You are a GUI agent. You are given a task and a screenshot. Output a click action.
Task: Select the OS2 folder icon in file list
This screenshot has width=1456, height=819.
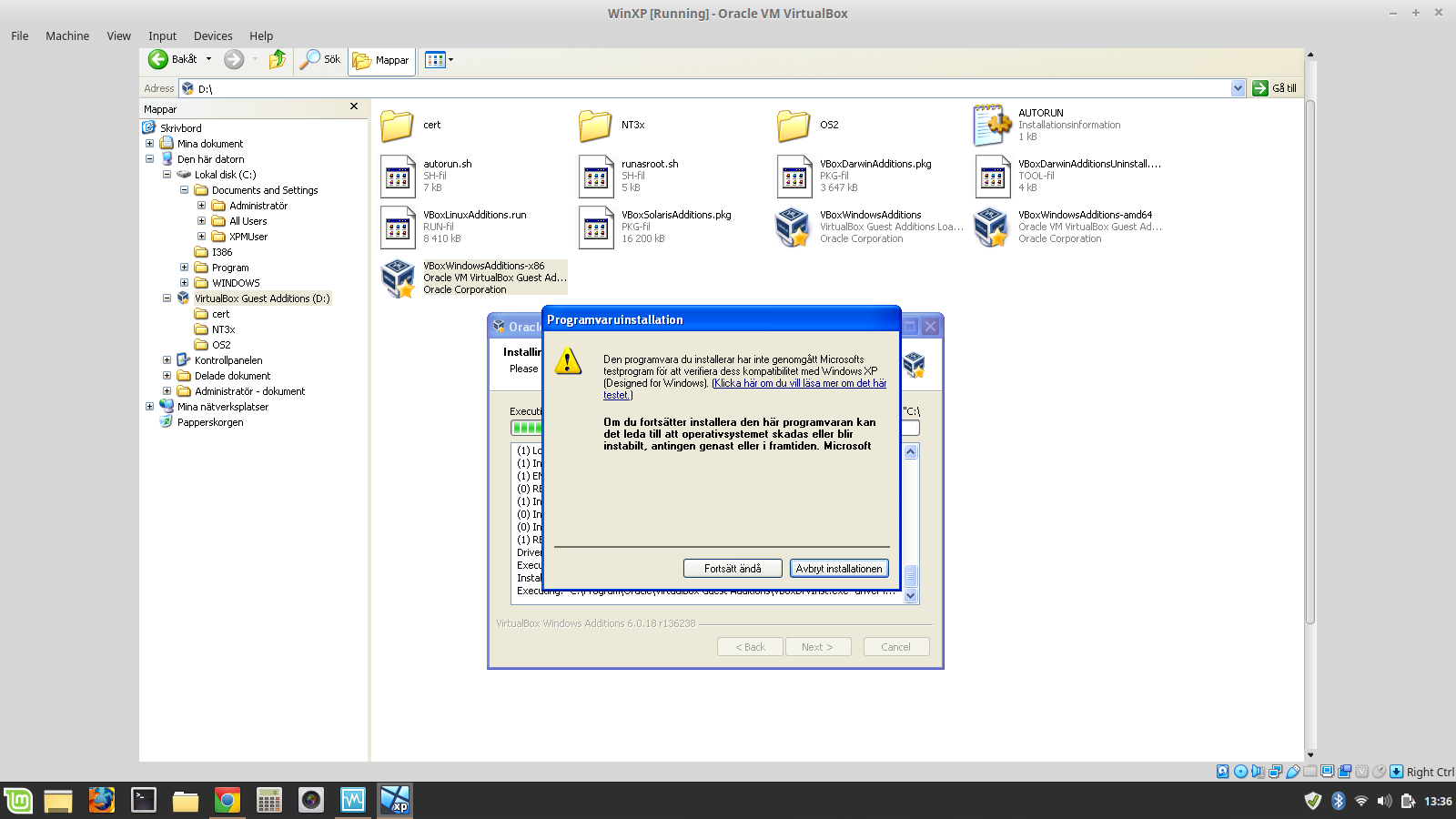tap(794, 126)
